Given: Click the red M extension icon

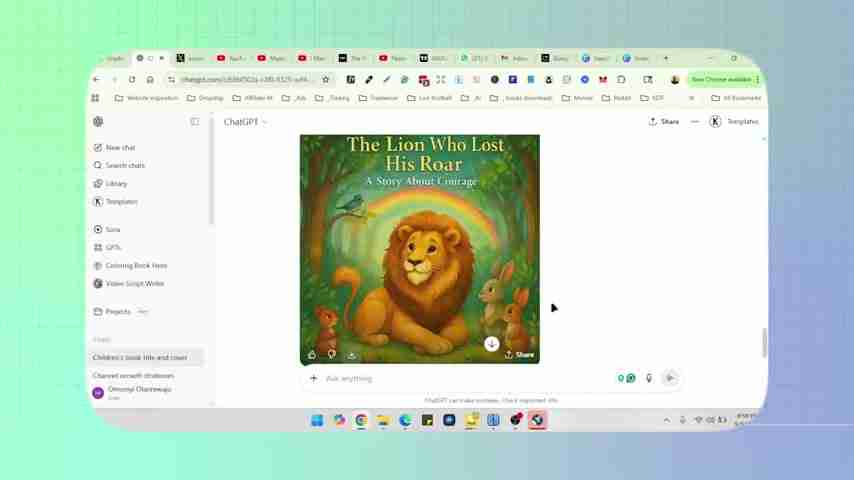Looking at the screenshot, I should (603, 80).
